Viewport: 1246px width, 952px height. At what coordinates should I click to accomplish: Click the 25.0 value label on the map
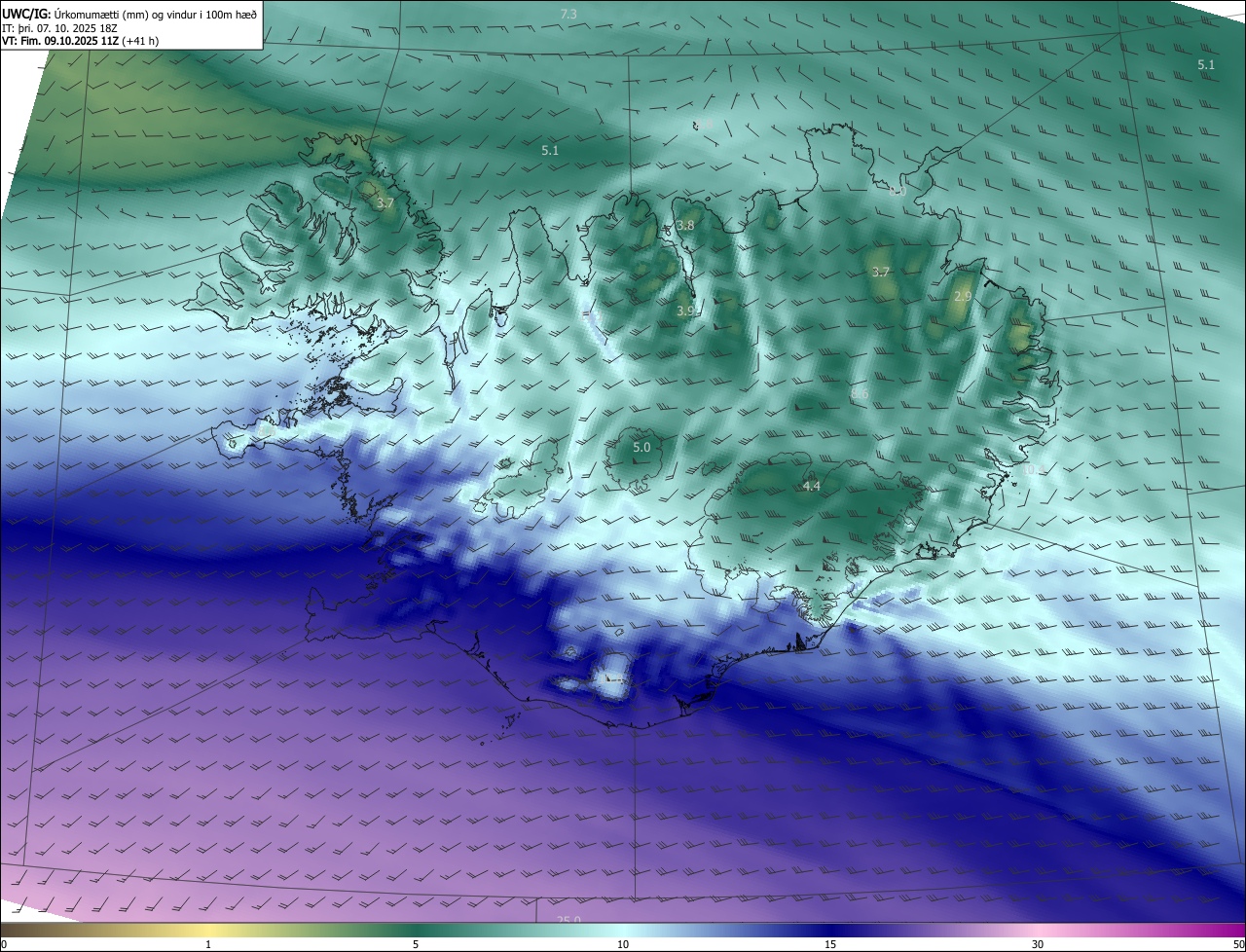tap(568, 920)
